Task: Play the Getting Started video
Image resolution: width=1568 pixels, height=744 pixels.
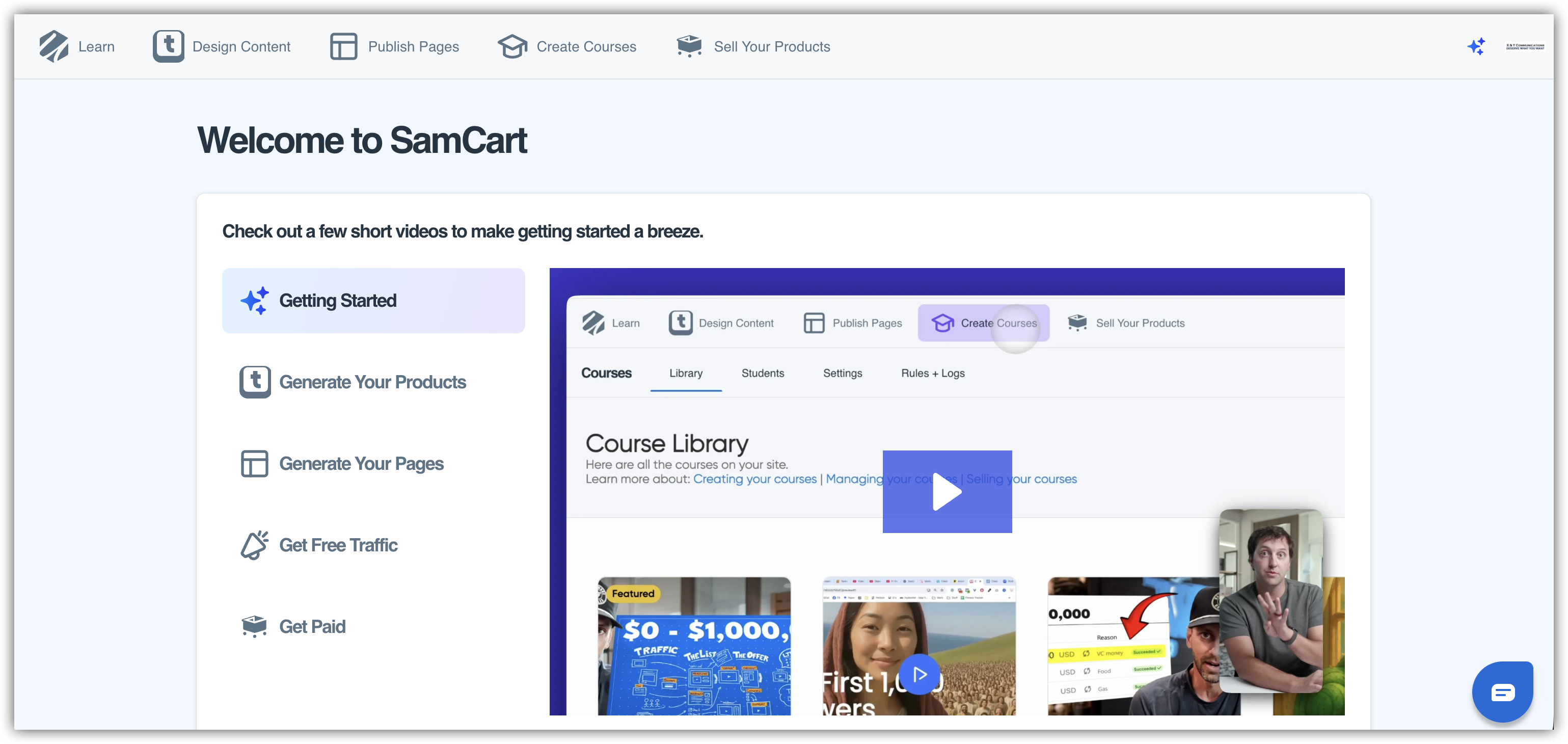Action: (947, 491)
